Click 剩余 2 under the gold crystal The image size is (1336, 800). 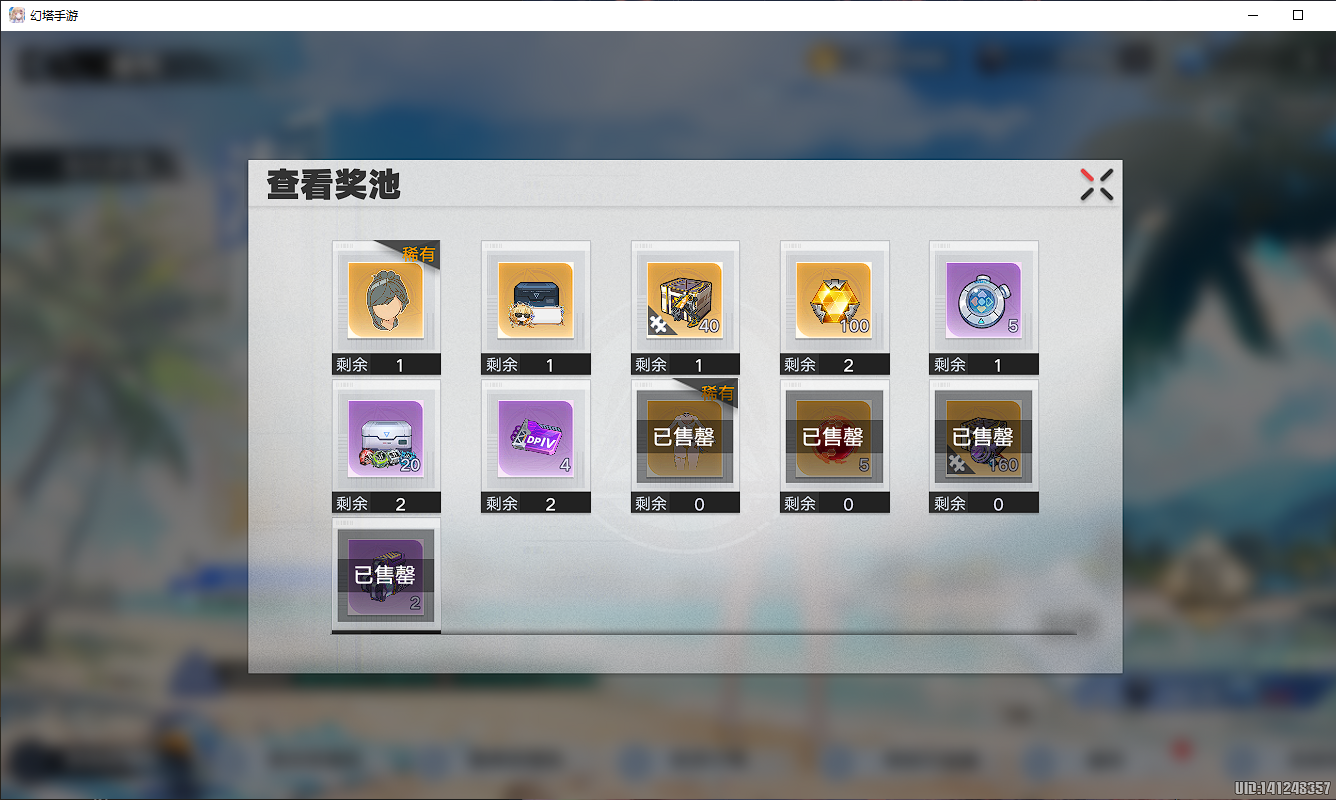pyautogui.click(x=835, y=365)
